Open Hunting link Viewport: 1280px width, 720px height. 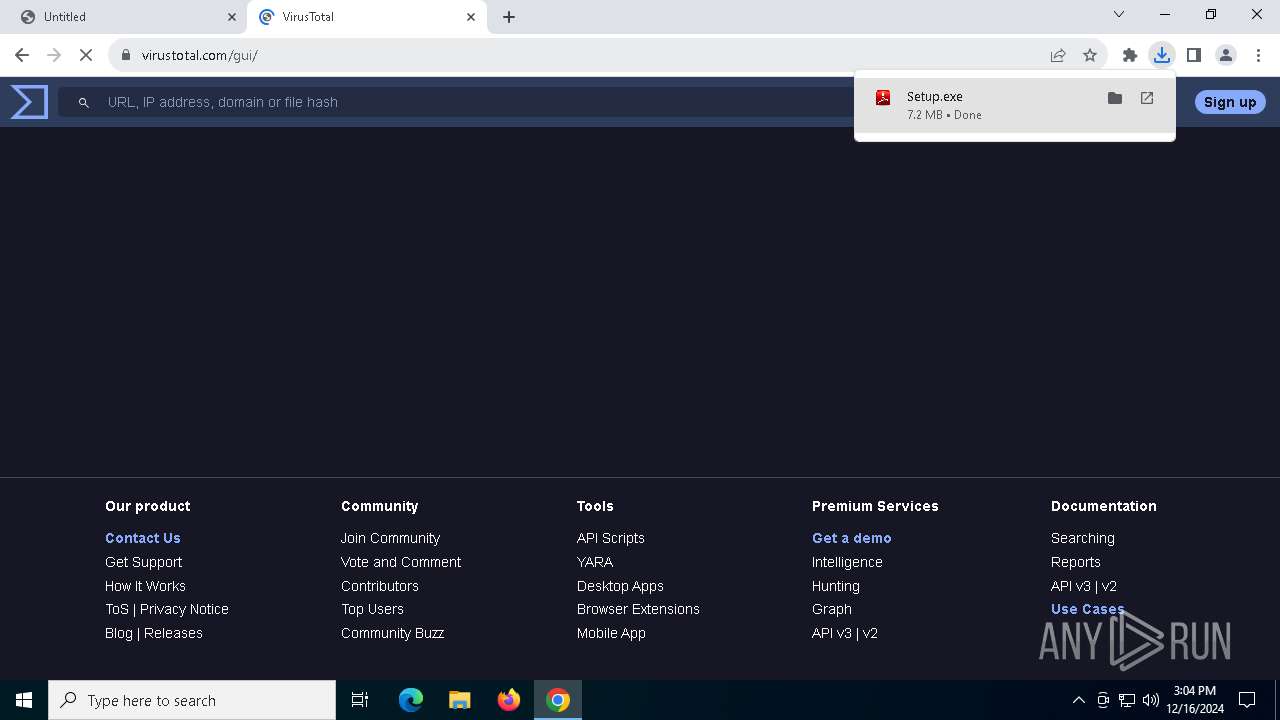pyautogui.click(x=836, y=586)
